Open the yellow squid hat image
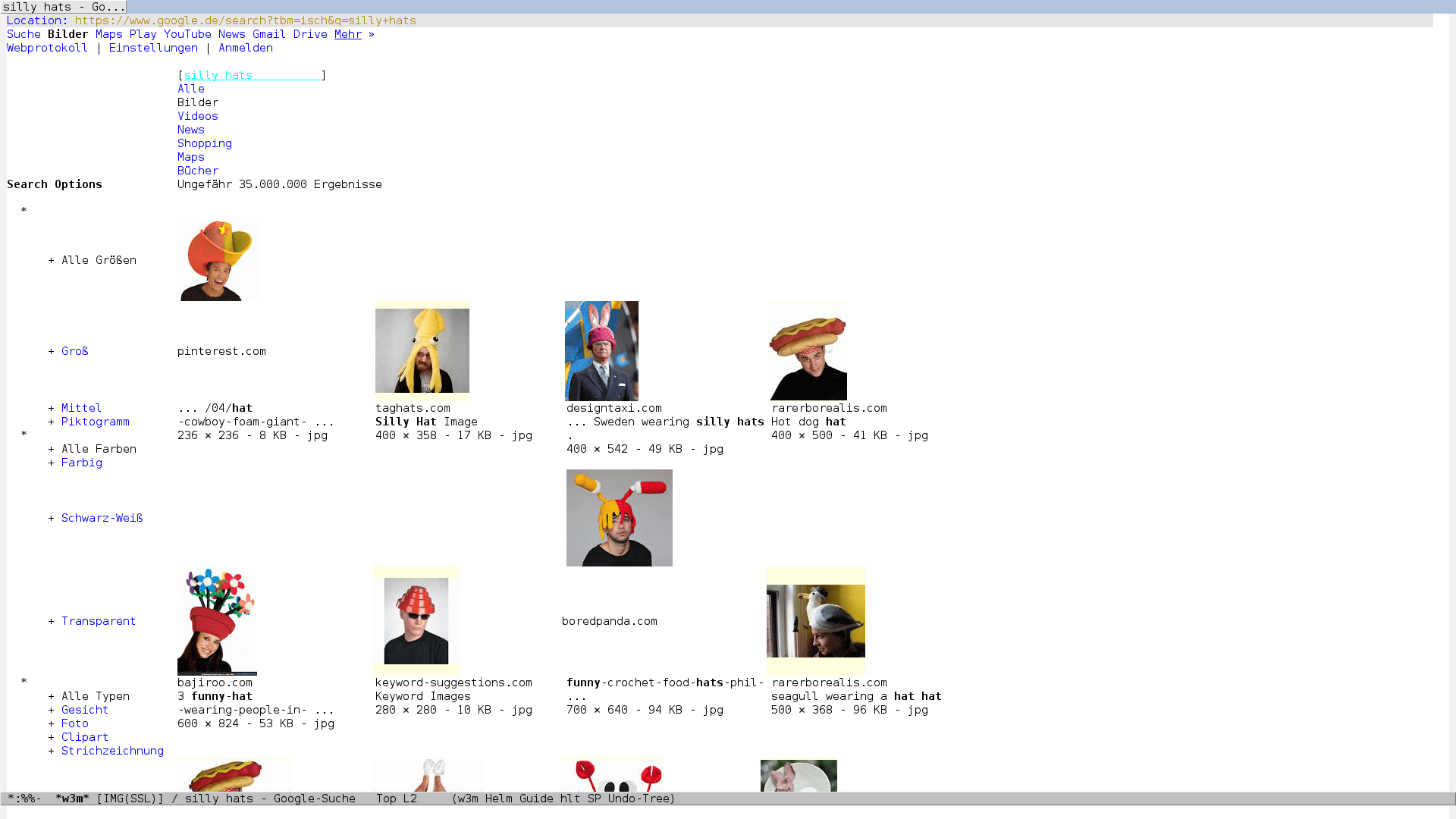1456x819 pixels. point(422,351)
